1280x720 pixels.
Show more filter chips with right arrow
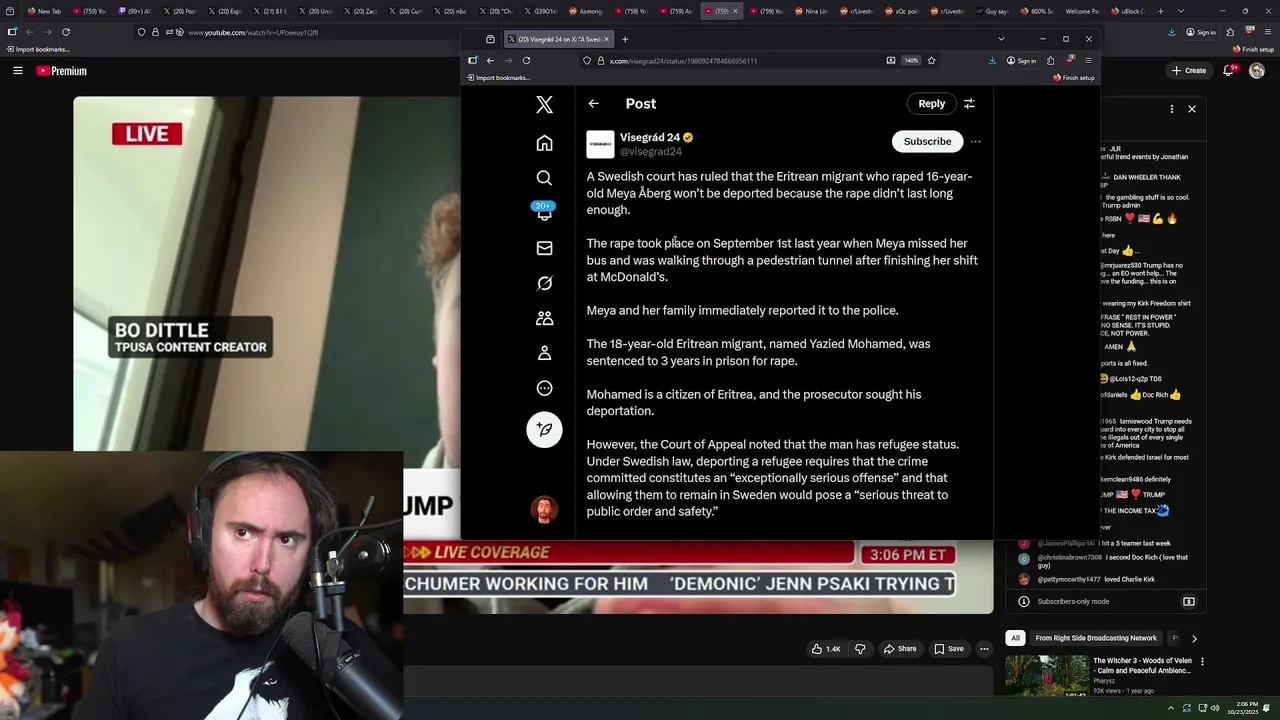(x=1194, y=638)
